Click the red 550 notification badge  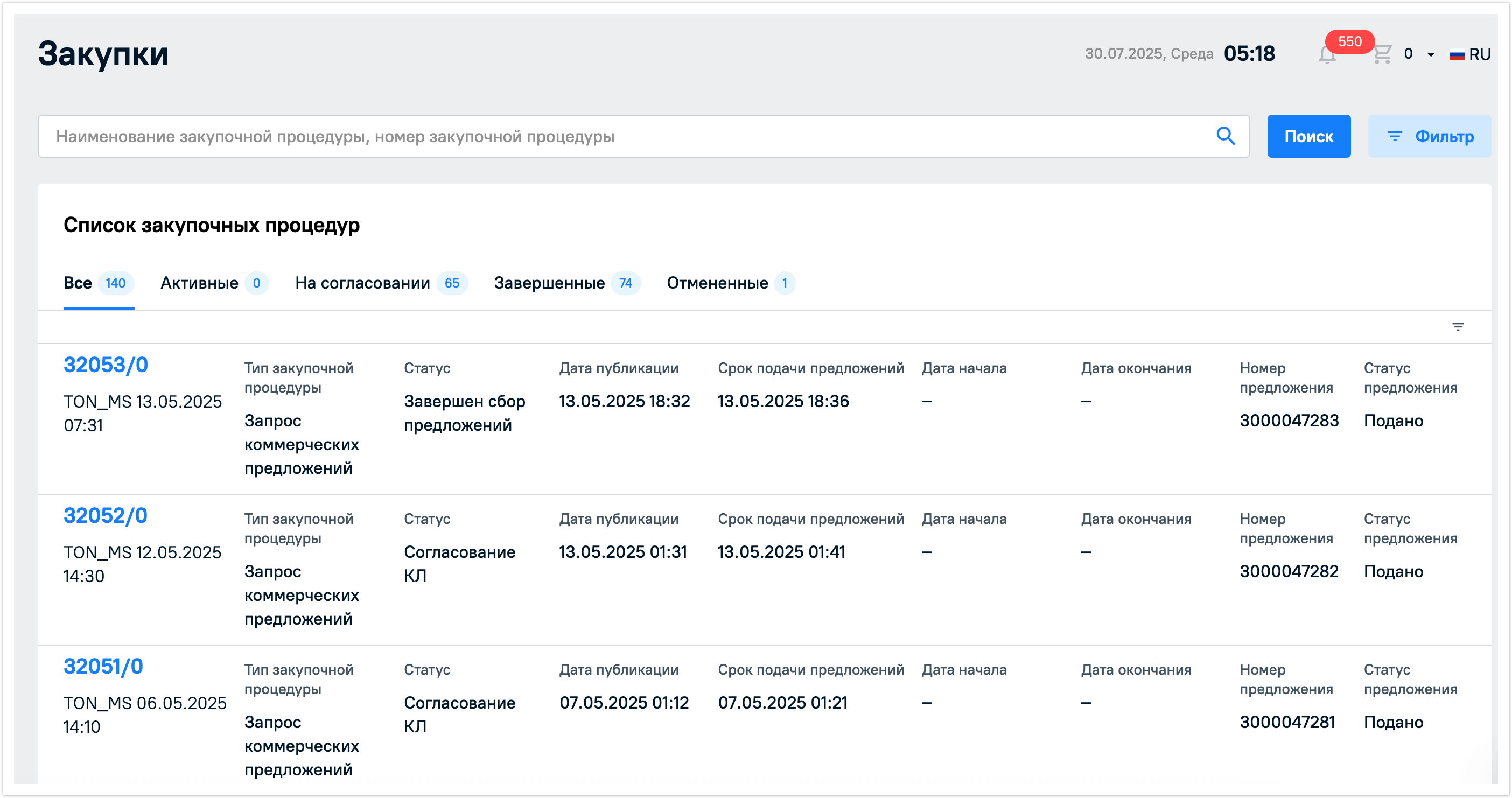tap(1349, 41)
